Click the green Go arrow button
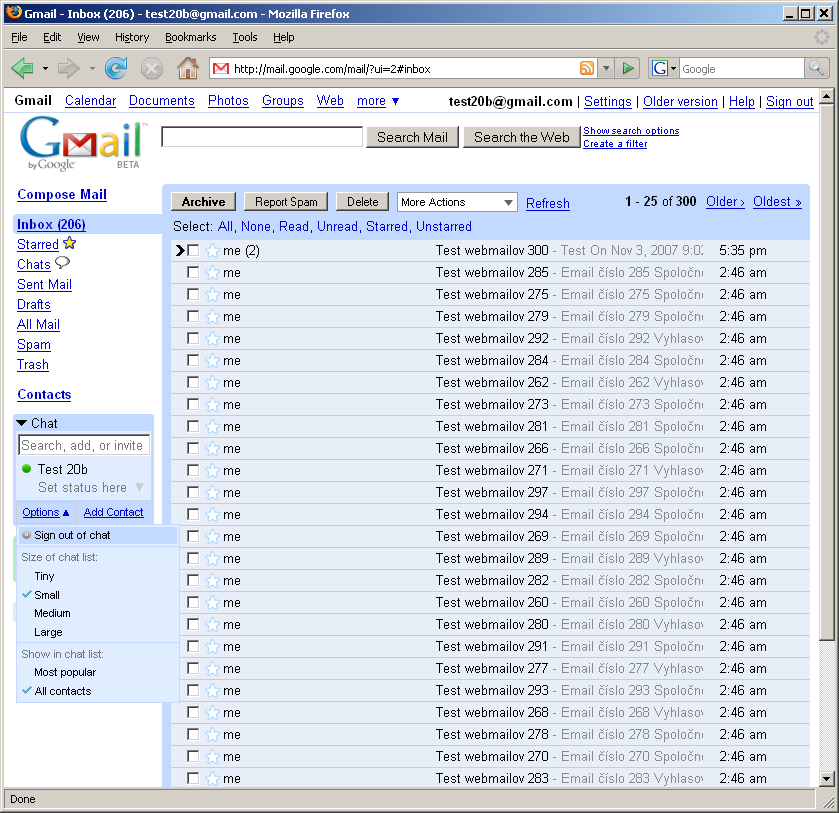 628,68
